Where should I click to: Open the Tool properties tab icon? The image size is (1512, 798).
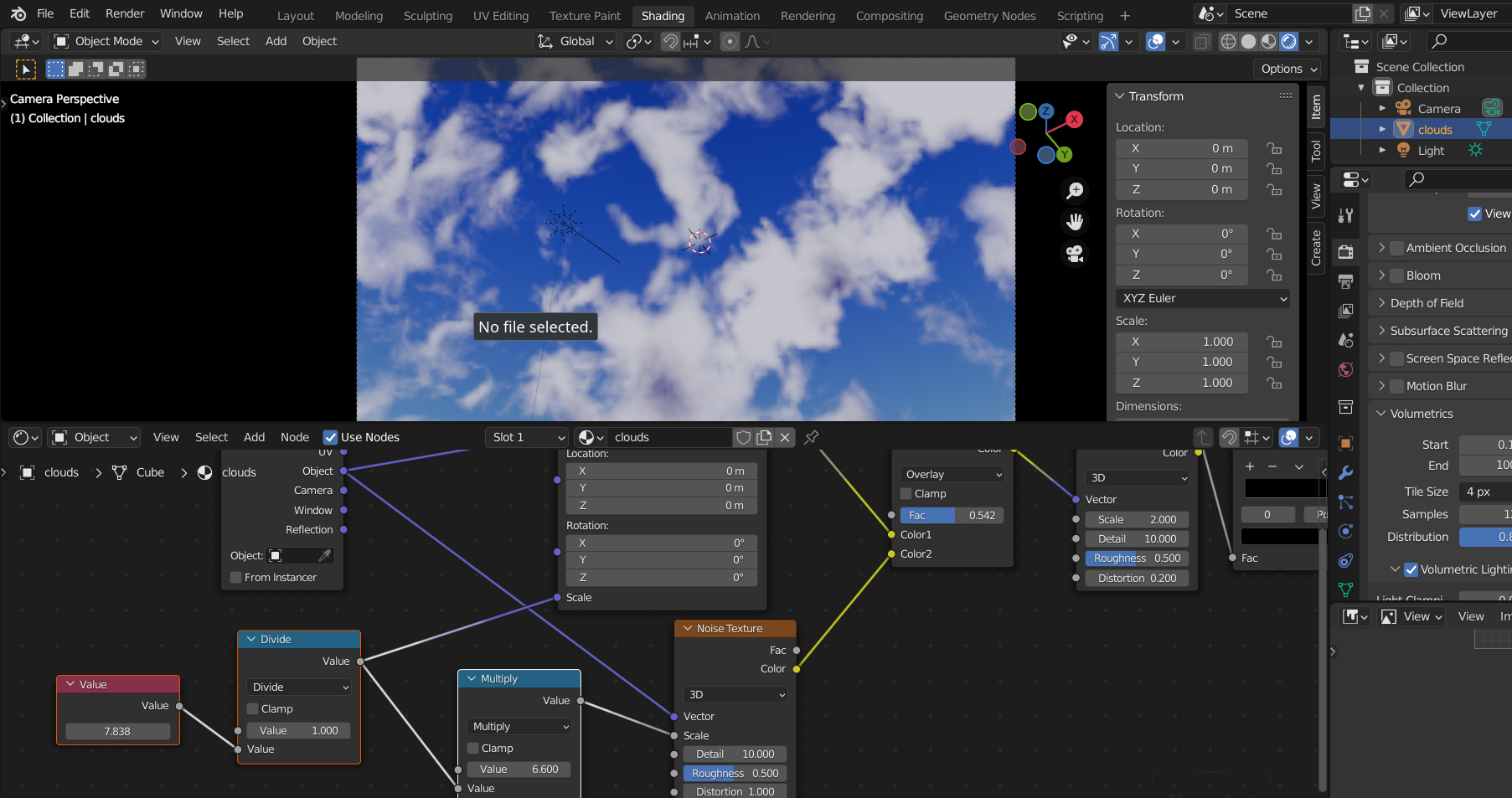(1346, 215)
